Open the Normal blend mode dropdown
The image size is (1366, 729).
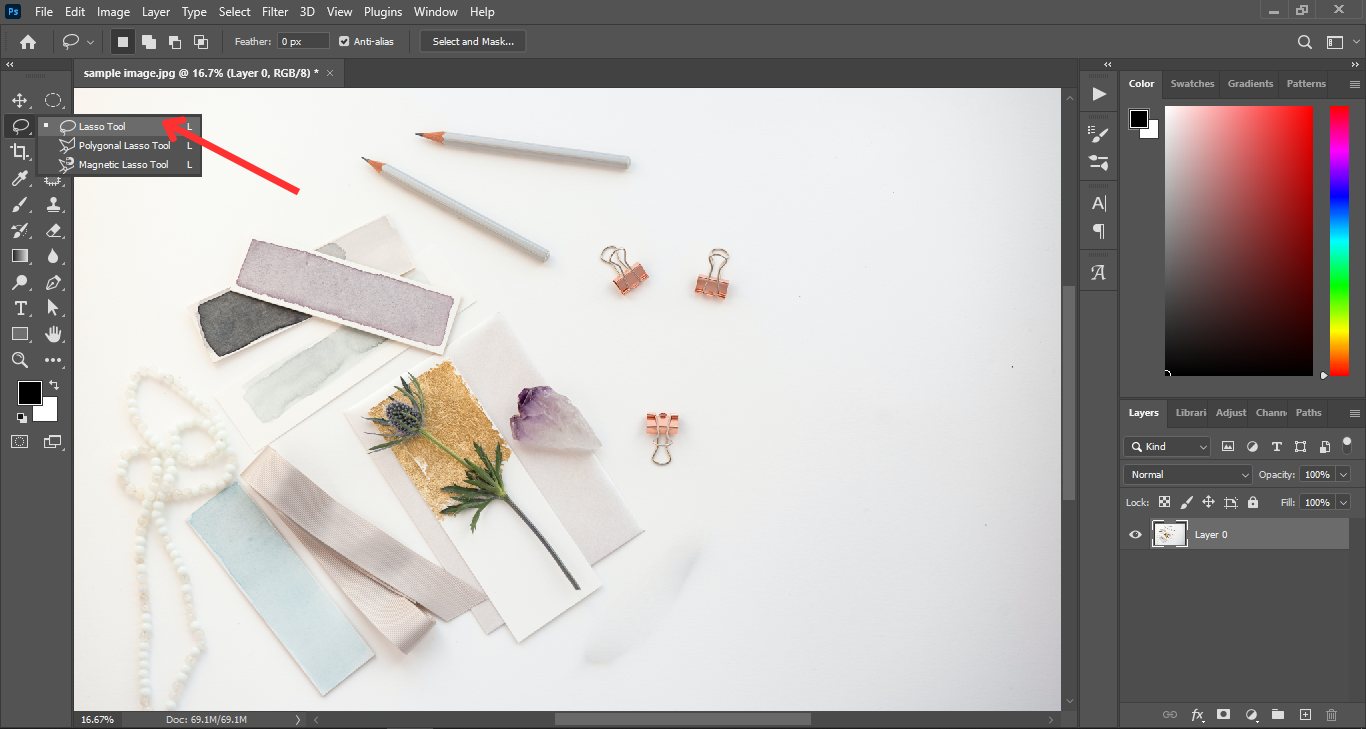[1188, 475]
